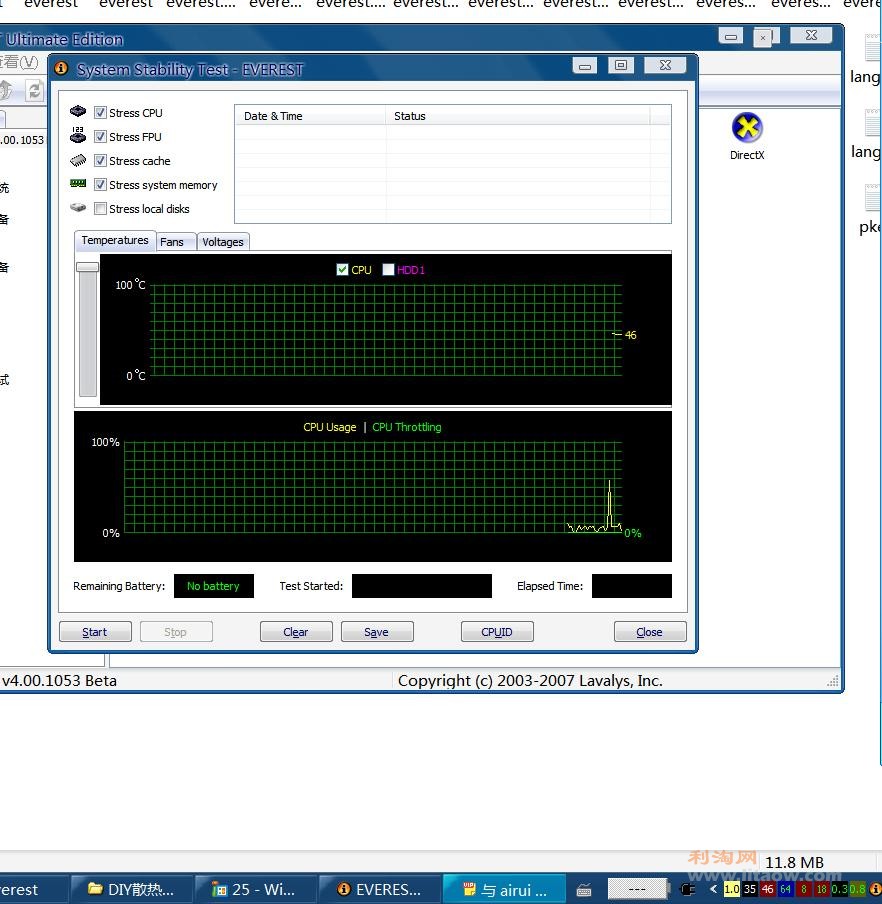Minimize the System Stability Test window
Viewport: 882px width, 904px height.
point(585,66)
